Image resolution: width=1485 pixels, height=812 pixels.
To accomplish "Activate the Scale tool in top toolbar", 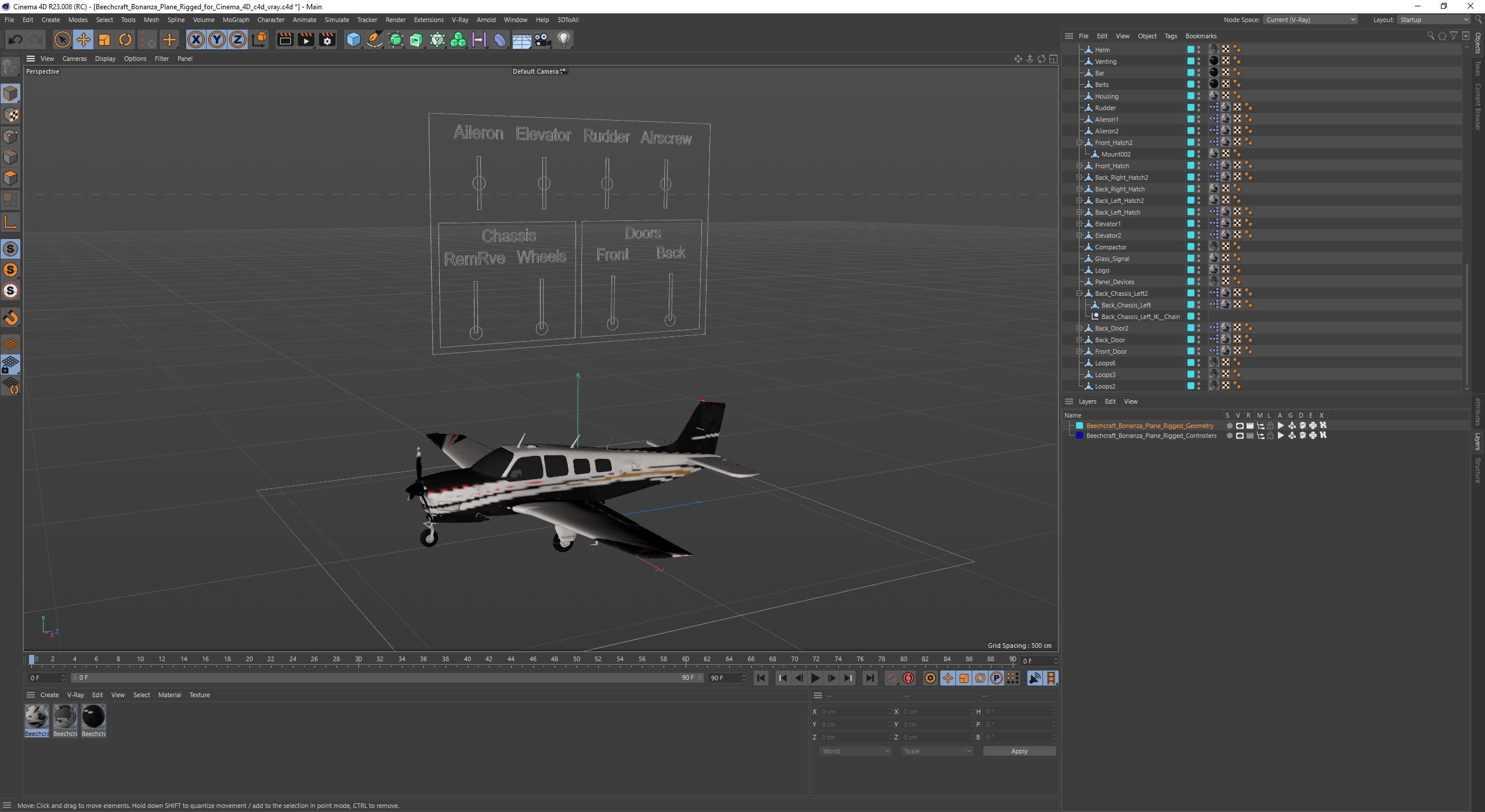I will tap(104, 39).
